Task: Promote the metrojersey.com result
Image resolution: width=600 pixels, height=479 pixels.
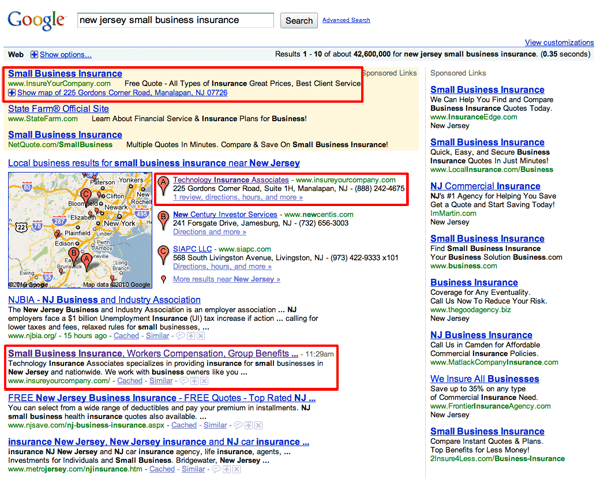Action: click(227, 469)
